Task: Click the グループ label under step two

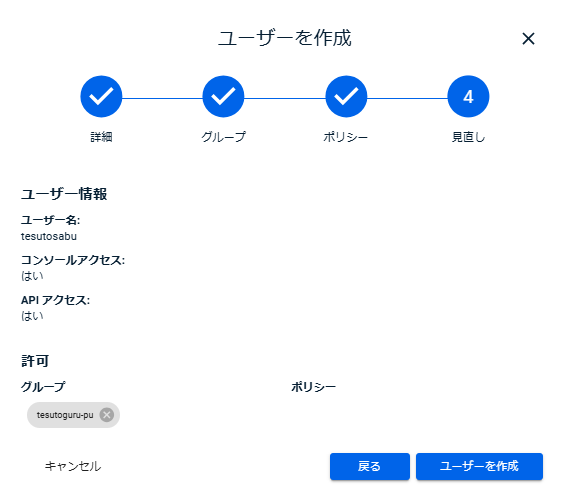Action: point(223,137)
